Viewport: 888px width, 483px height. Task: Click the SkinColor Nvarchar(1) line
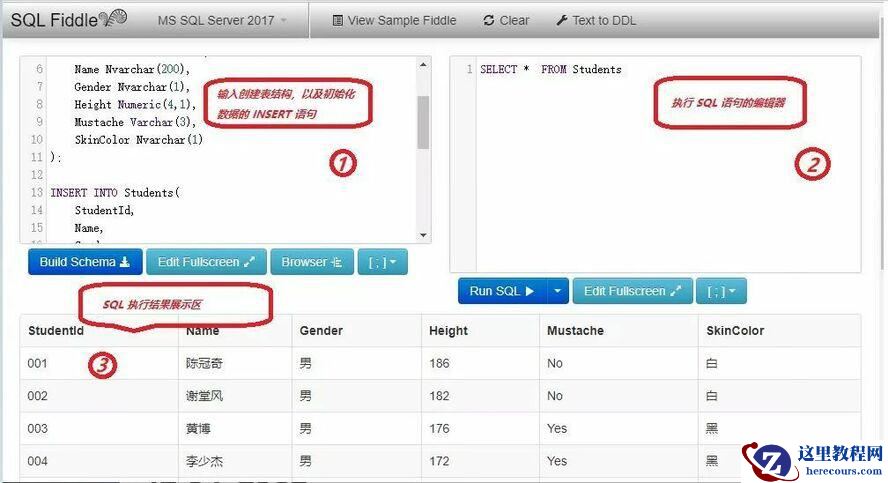[x=139, y=139]
